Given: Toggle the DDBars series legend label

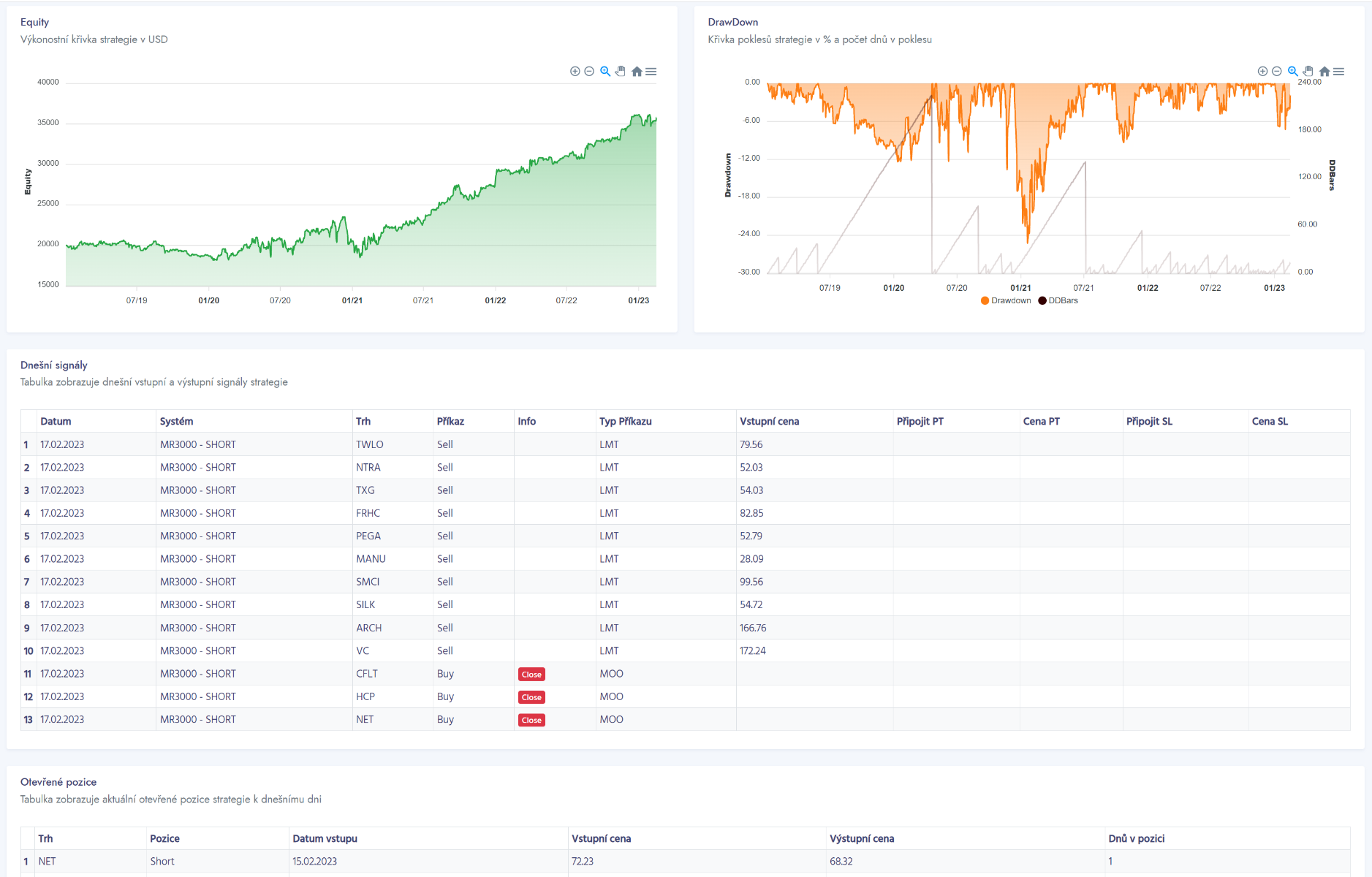Looking at the screenshot, I should pyautogui.click(x=1063, y=300).
